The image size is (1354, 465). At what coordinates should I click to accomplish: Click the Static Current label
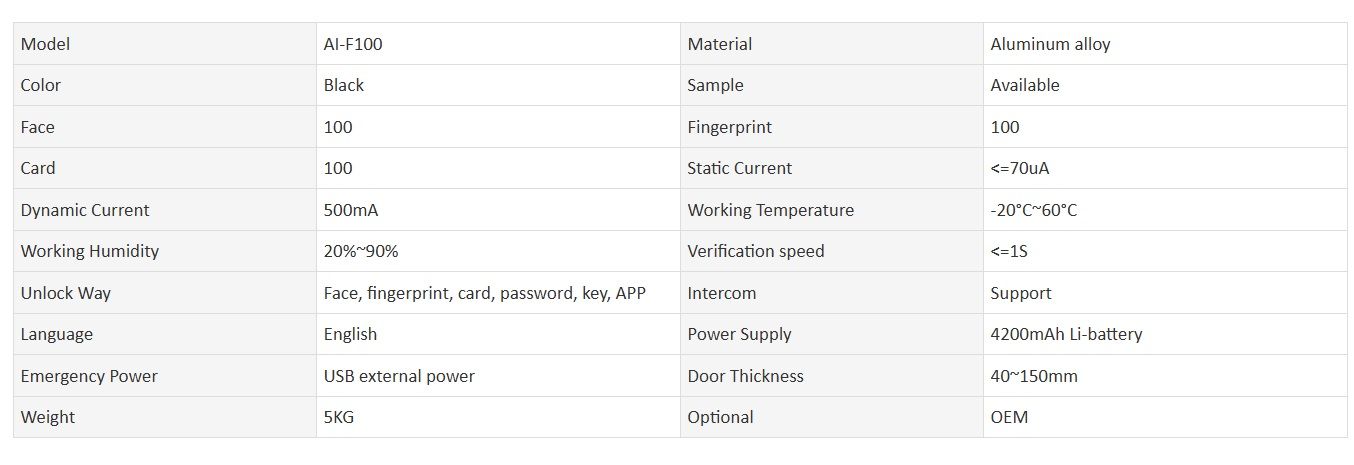[739, 168]
